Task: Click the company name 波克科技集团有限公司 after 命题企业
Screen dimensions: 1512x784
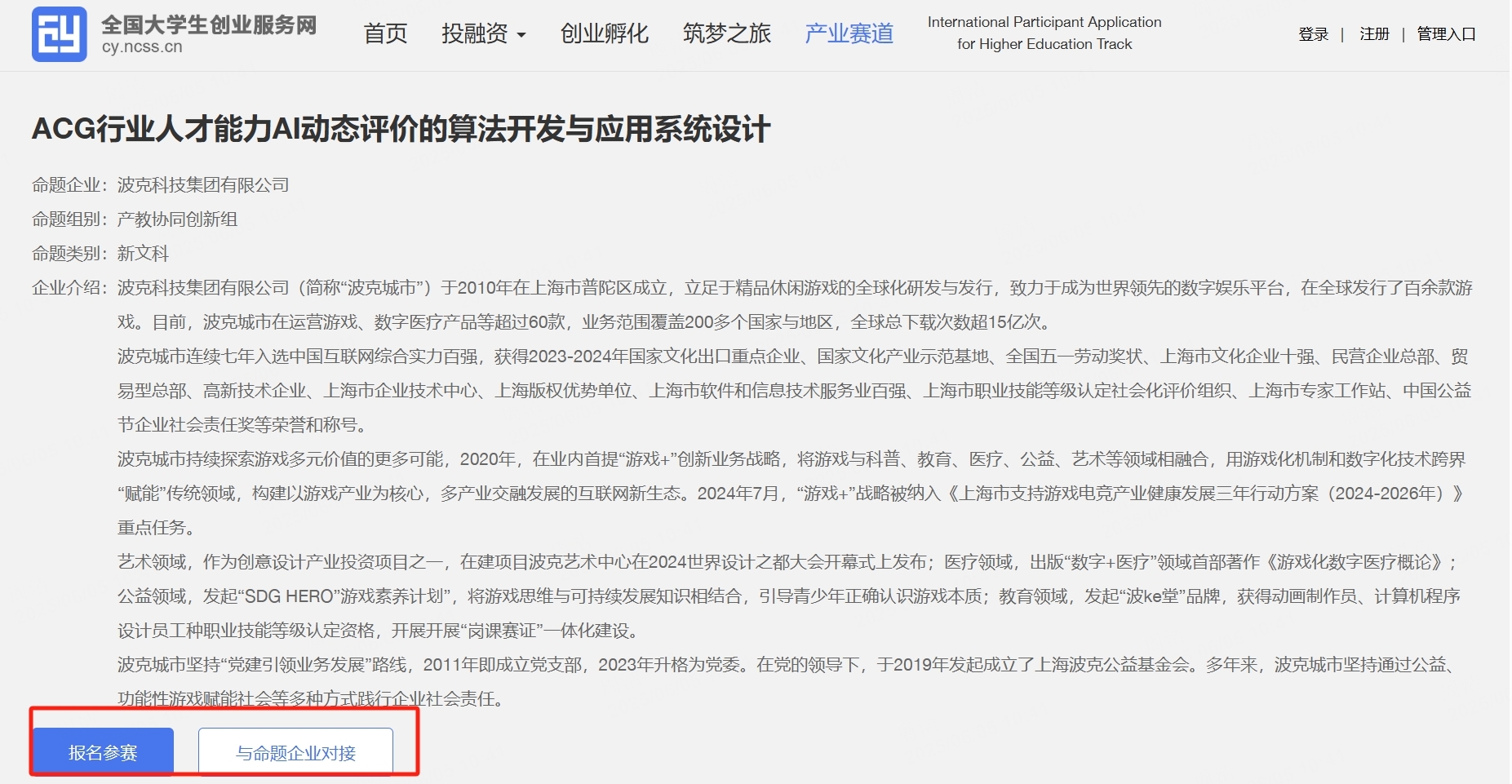Action: (203, 185)
